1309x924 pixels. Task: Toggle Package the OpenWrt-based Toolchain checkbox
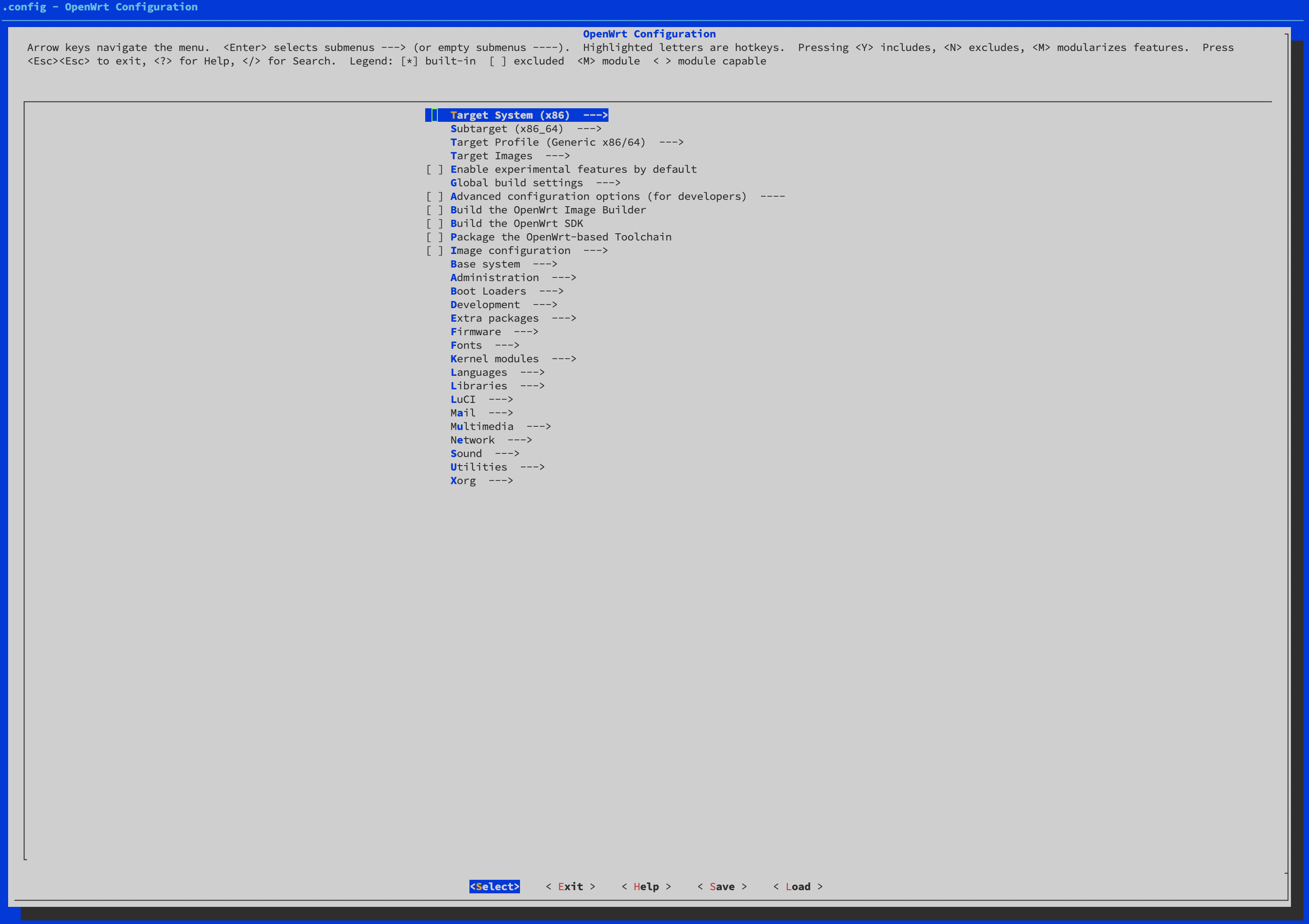point(434,237)
